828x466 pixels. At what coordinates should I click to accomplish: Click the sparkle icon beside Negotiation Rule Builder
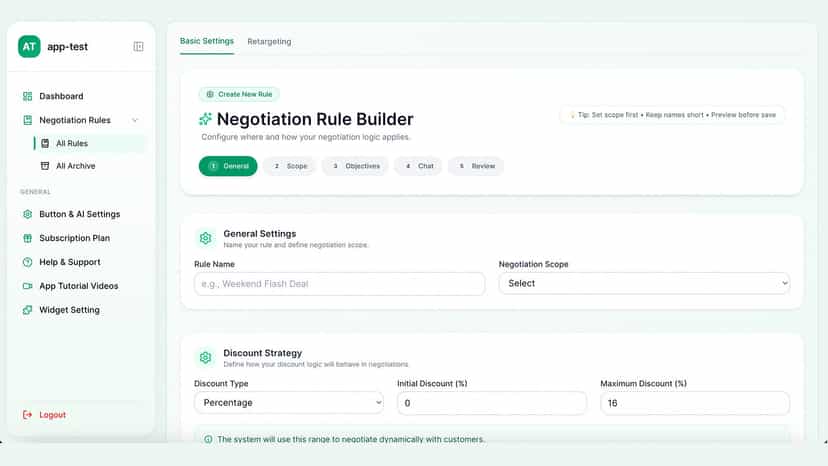pos(205,119)
